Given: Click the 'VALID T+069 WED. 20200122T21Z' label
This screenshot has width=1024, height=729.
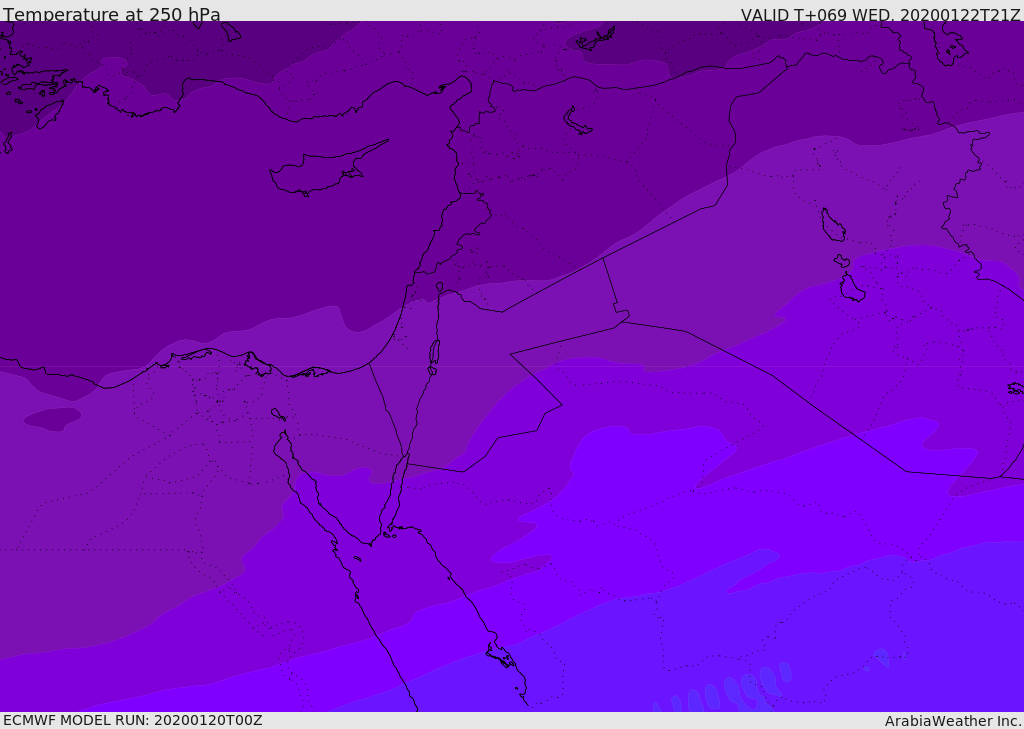Looking at the screenshot, I should 880,14.
